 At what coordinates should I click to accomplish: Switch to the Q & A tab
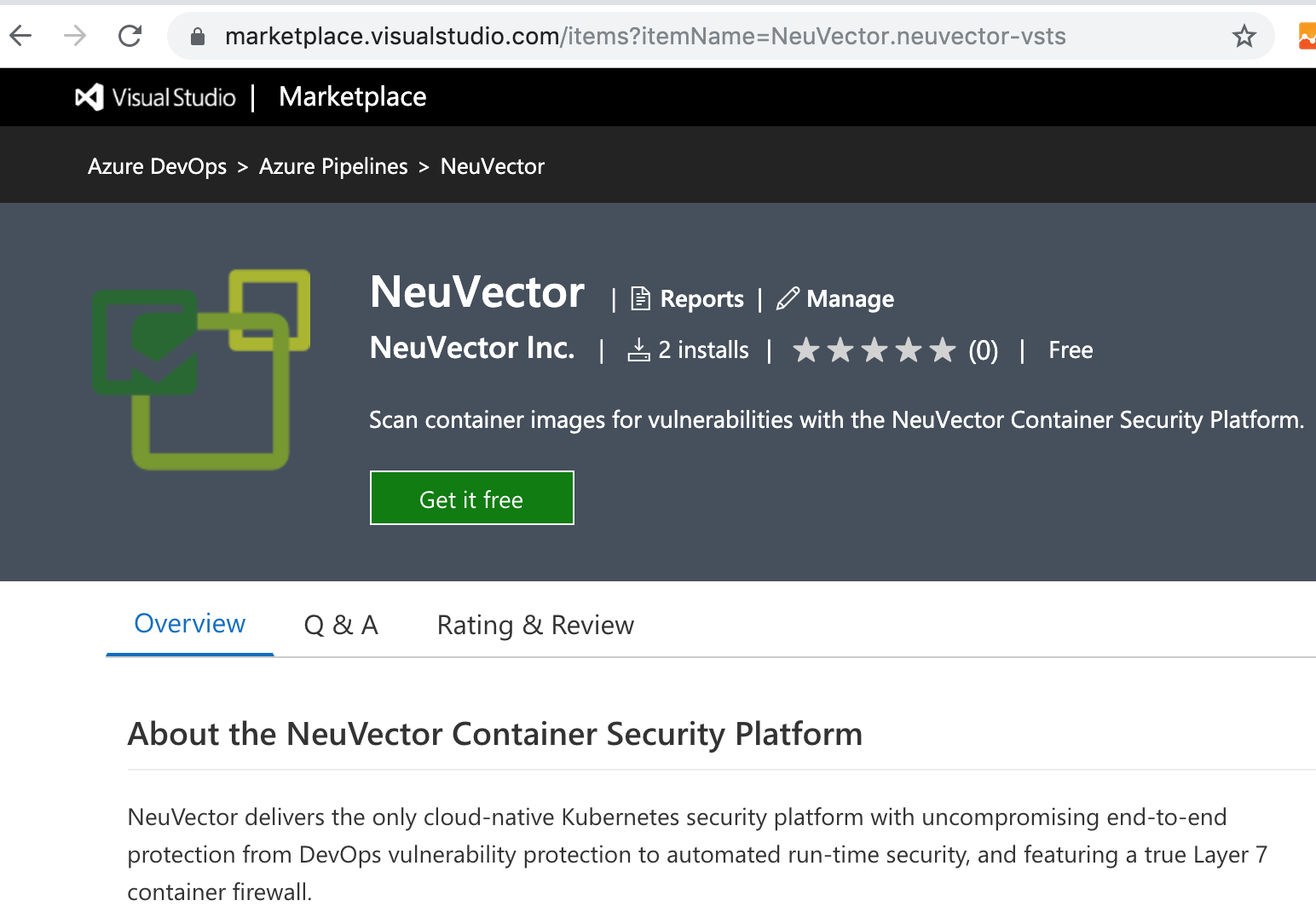(341, 625)
